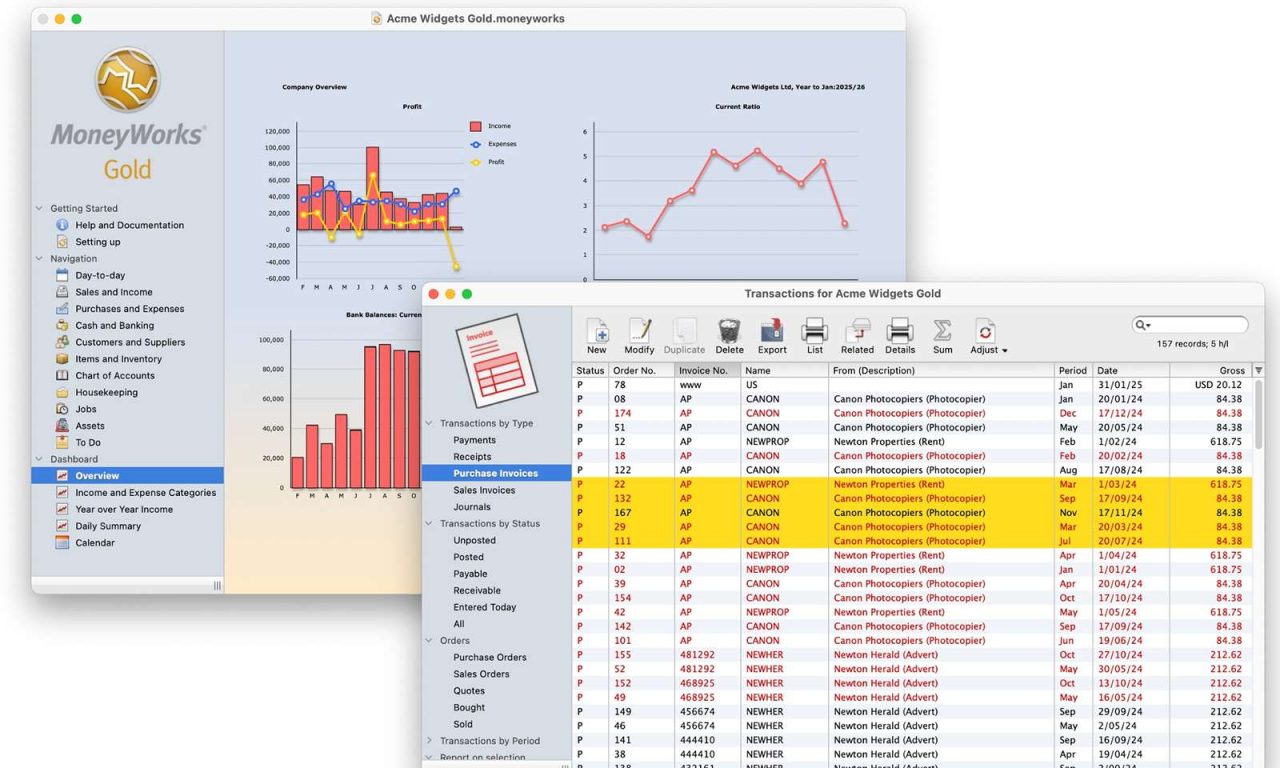Select the Overview dashboard item
Image resolution: width=1280 pixels, height=768 pixels.
tap(127, 476)
